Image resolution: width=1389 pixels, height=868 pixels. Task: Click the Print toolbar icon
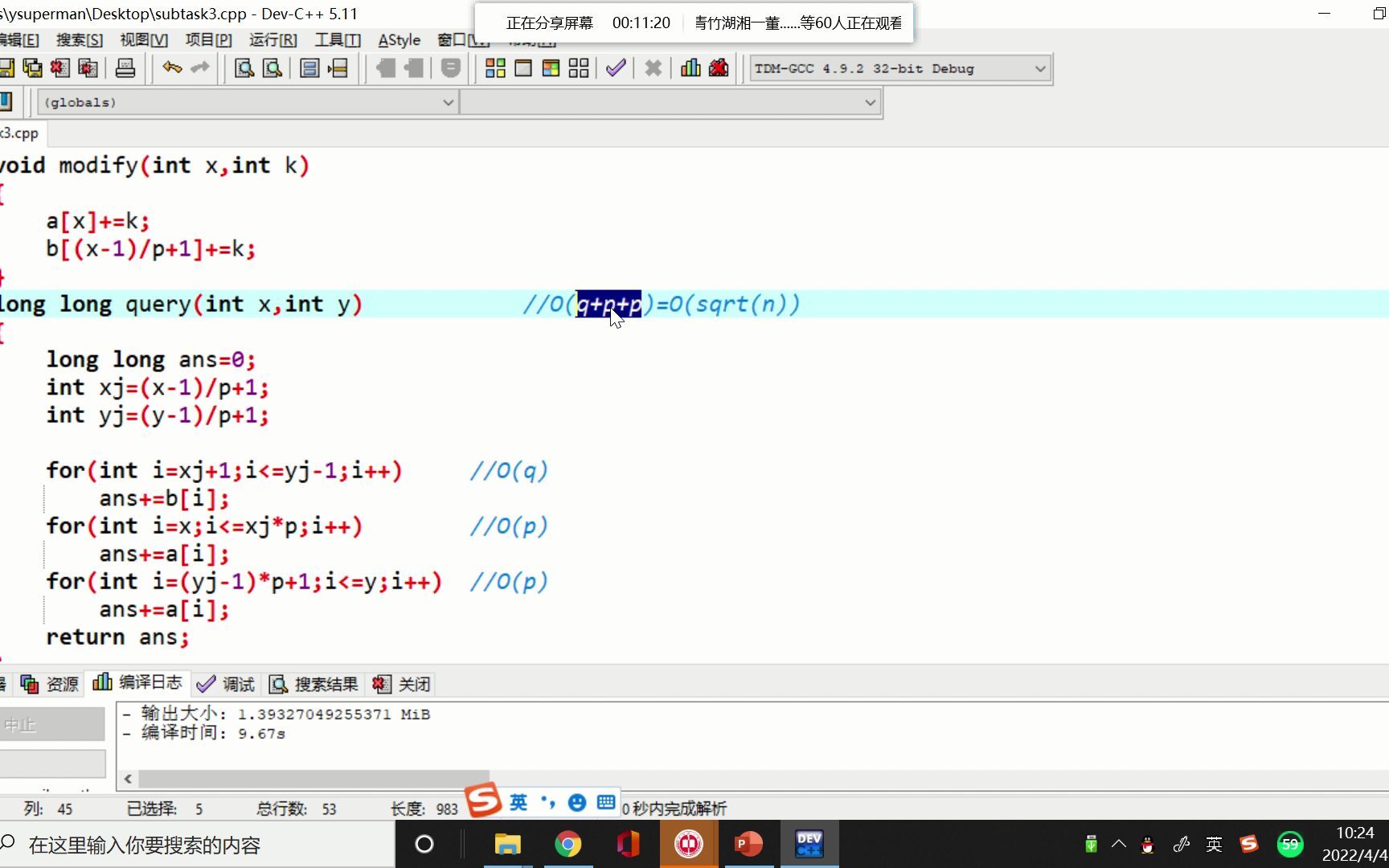click(125, 68)
